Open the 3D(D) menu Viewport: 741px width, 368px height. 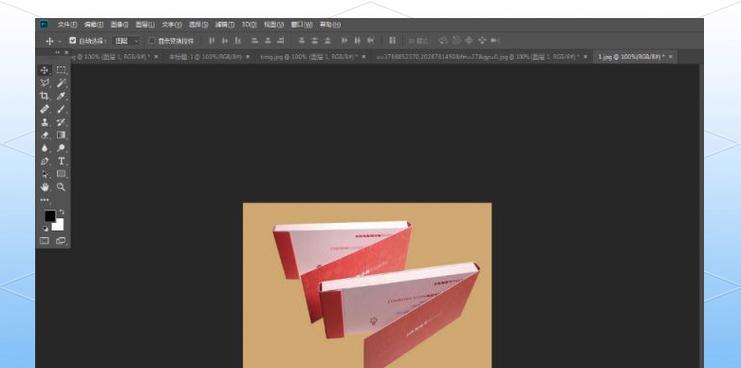pyautogui.click(x=249, y=25)
